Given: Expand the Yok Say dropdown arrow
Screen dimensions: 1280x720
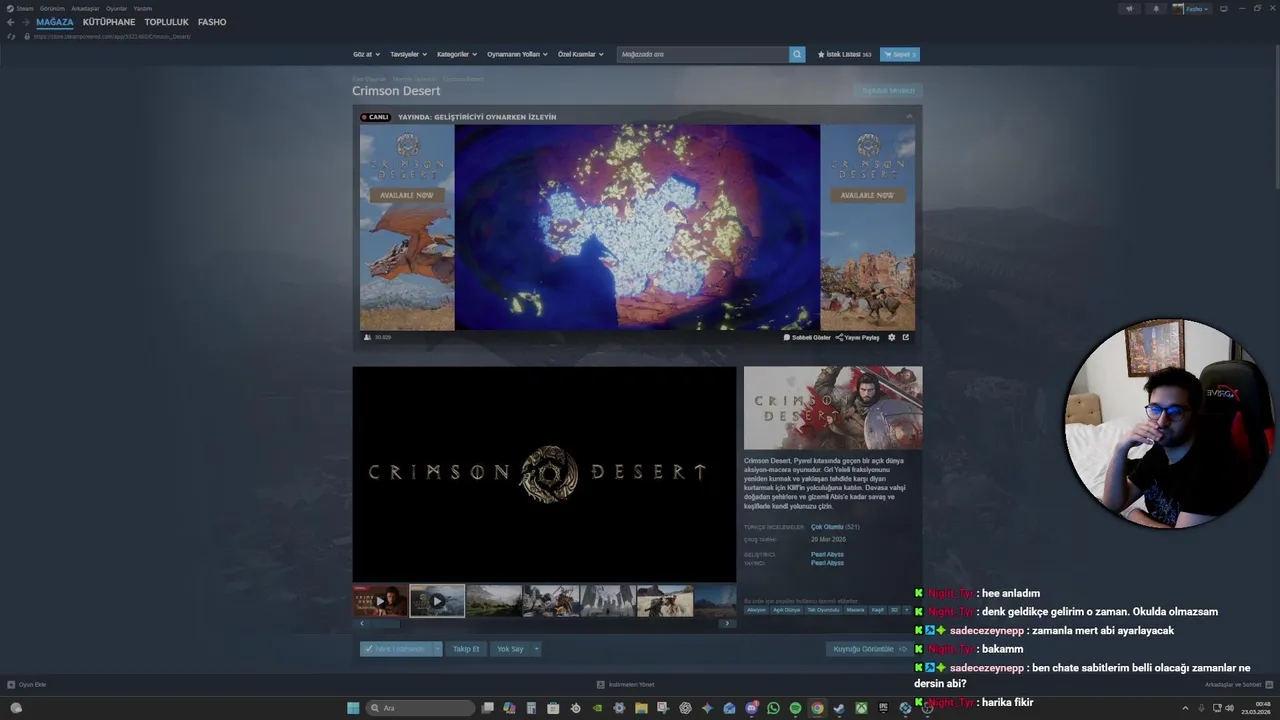Looking at the screenshot, I should pos(536,649).
